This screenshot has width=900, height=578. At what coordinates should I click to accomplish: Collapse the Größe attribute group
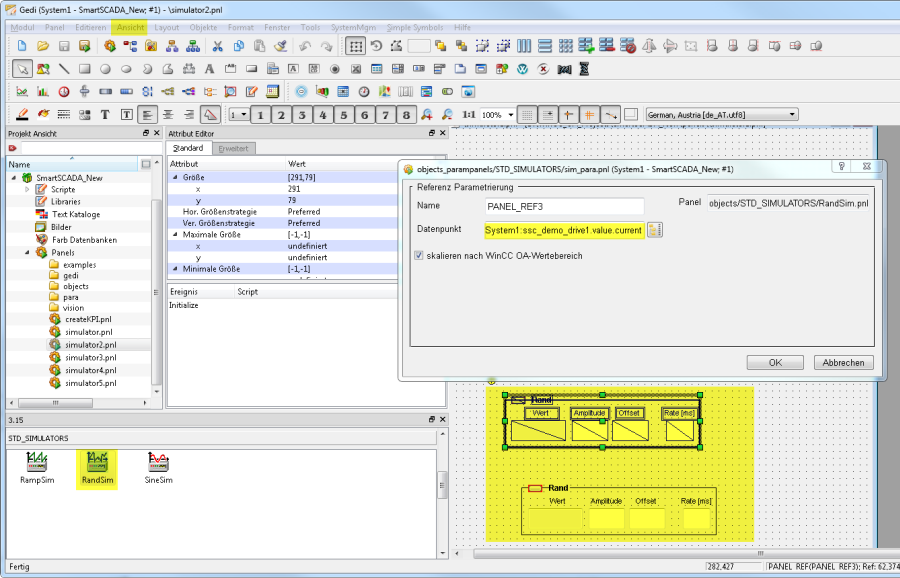click(x=174, y=176)
